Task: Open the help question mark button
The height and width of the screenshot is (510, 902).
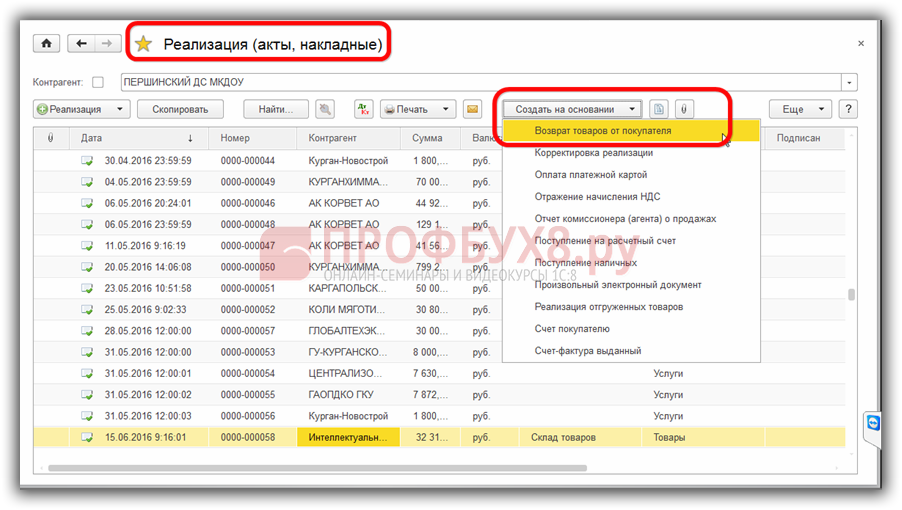Action: coord(848,109)
